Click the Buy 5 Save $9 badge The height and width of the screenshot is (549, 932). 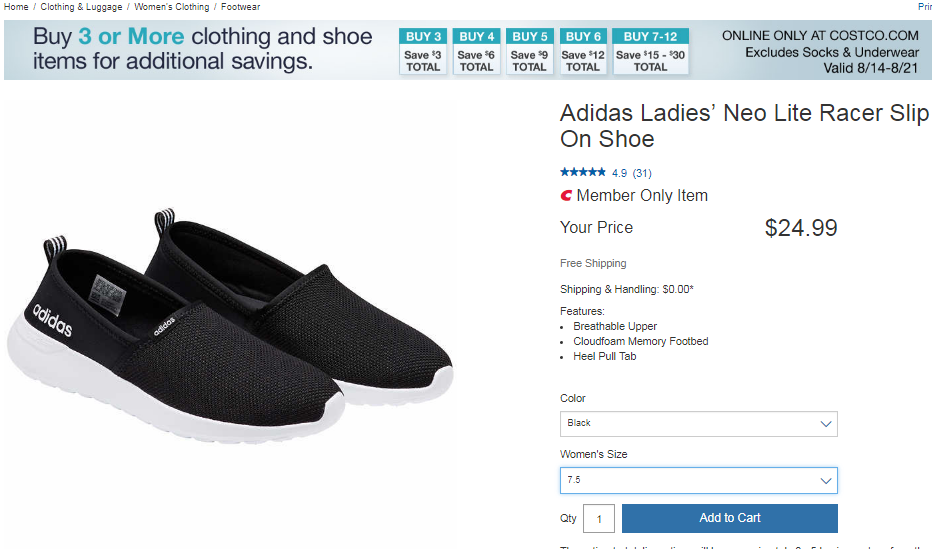click(x=529, y=52)
